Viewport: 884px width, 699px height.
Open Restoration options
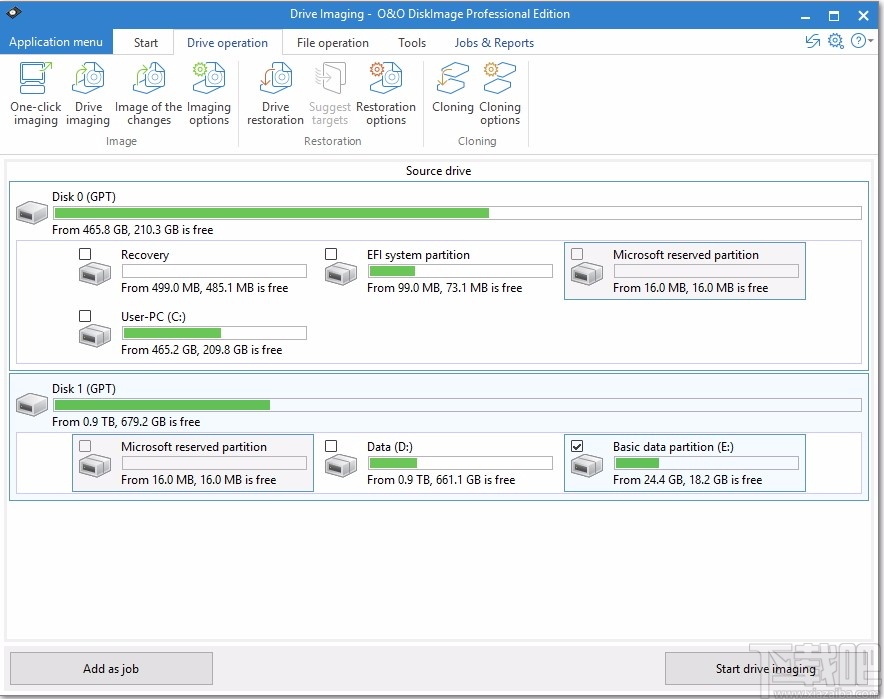coord(386,92)
